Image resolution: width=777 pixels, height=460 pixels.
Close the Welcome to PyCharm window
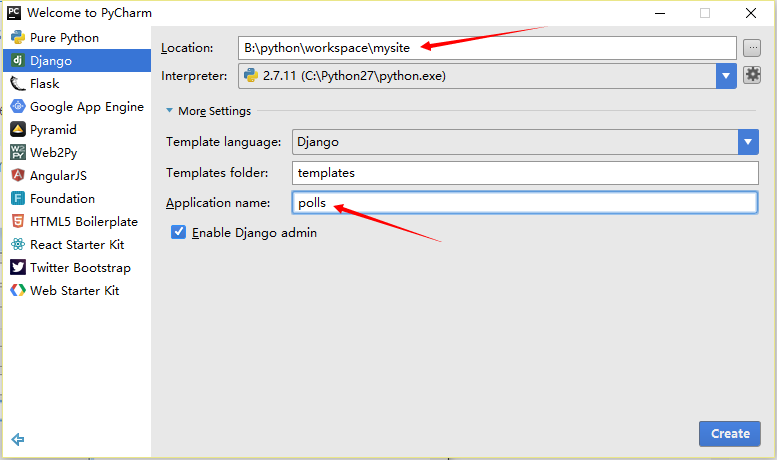click(x=751, y=13)
